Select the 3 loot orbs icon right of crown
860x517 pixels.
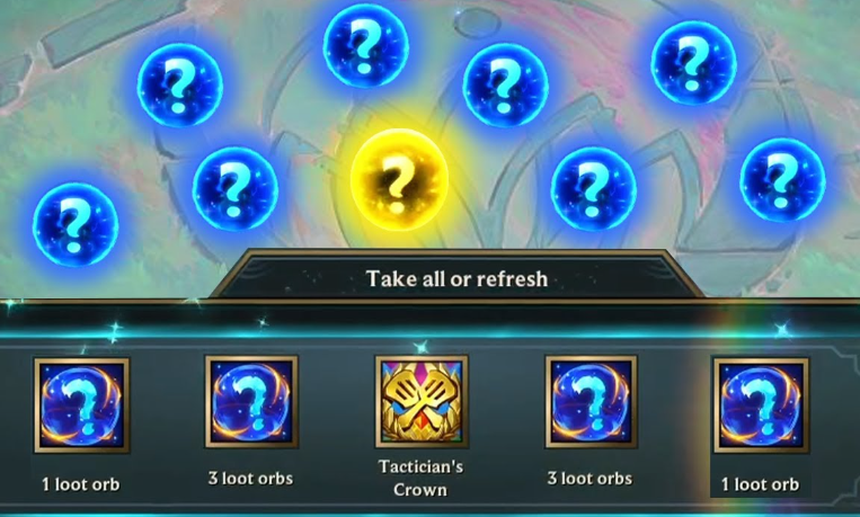(x=591, y=401)
